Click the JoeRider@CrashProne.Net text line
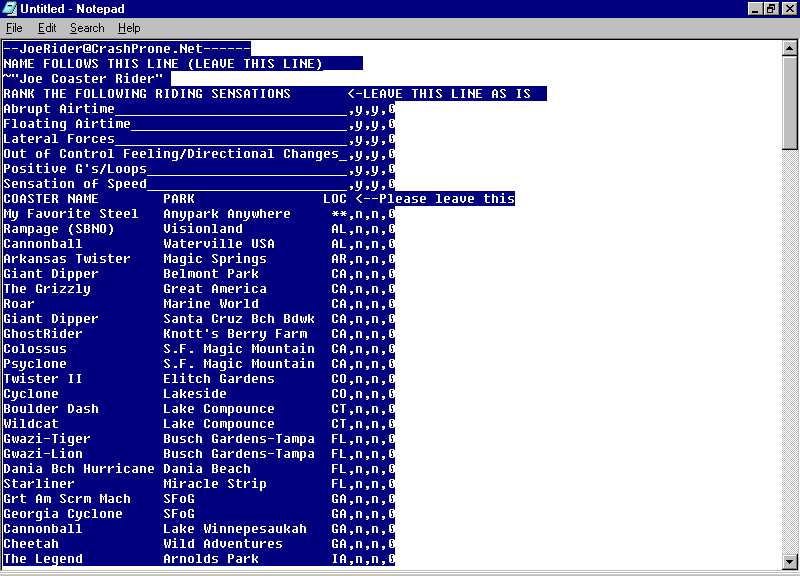The width and height of the screenshot is (800, 576). coord(126,48)
